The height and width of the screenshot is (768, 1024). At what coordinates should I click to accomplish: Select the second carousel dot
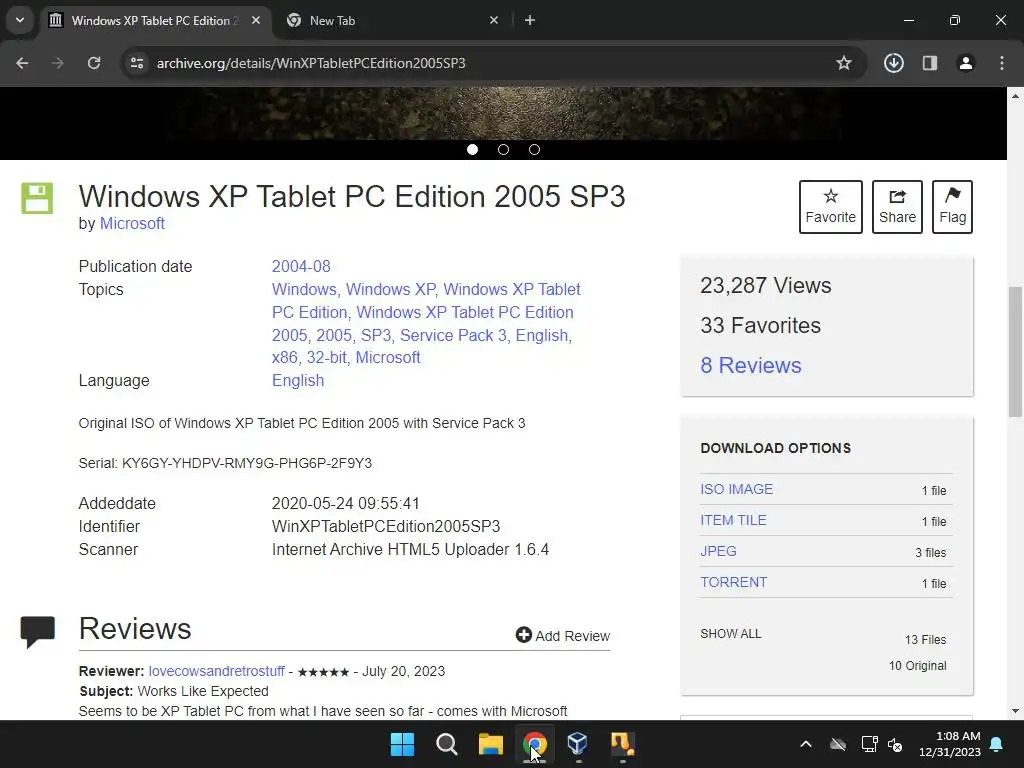point(504,150)
